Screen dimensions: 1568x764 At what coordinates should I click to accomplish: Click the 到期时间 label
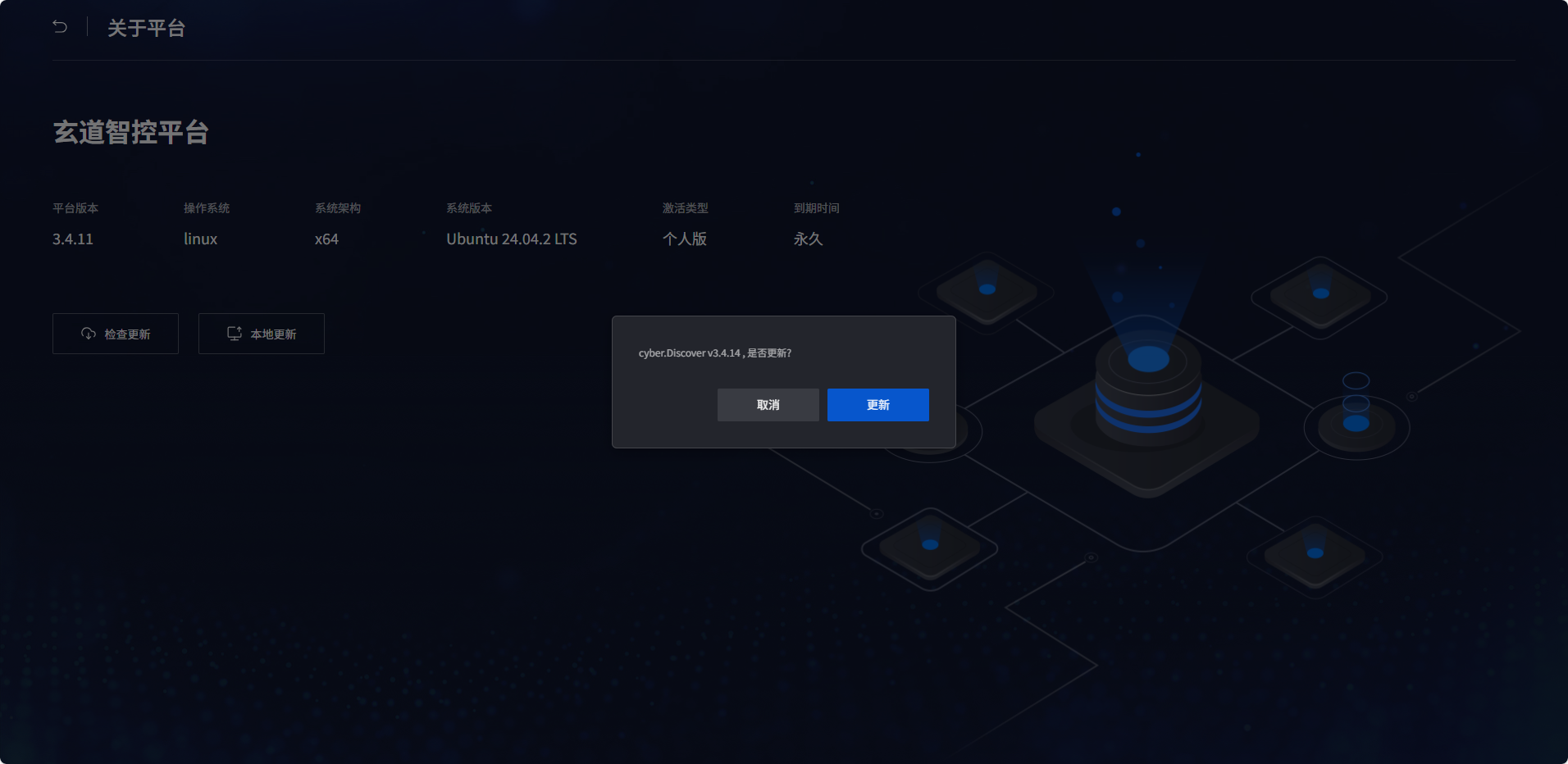[816, 208]
